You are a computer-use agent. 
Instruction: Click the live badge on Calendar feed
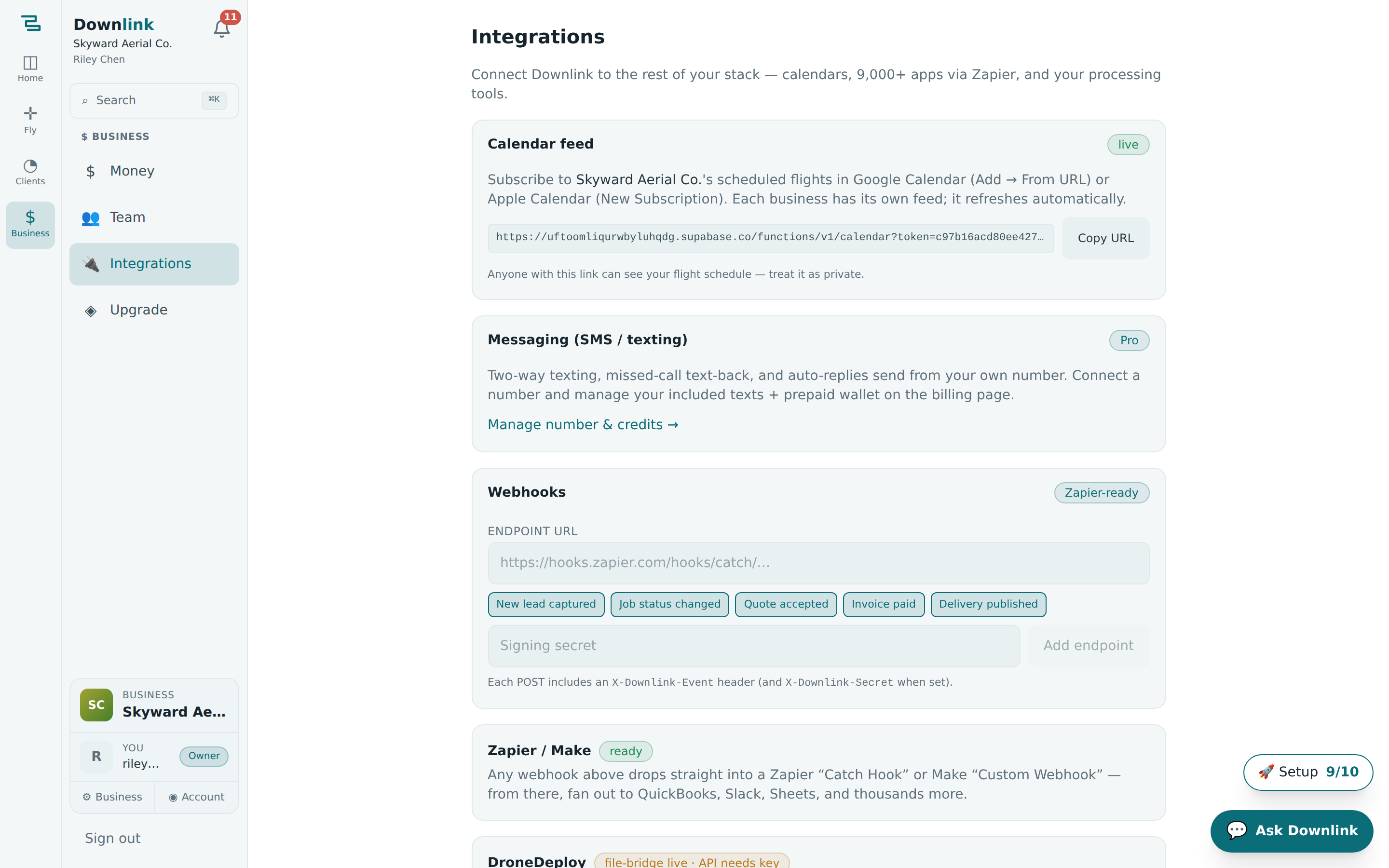point(1128,145)
